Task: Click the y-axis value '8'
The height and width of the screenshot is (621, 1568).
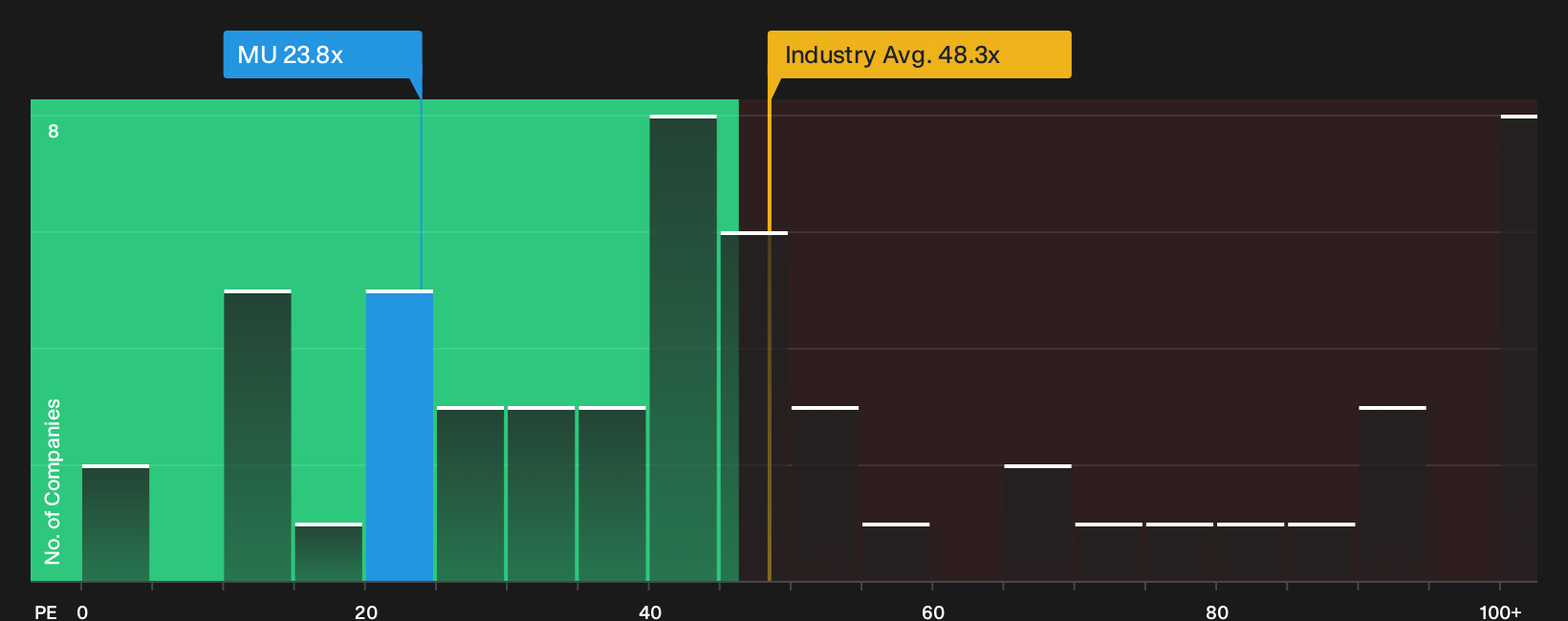Action: coord(54,131)
